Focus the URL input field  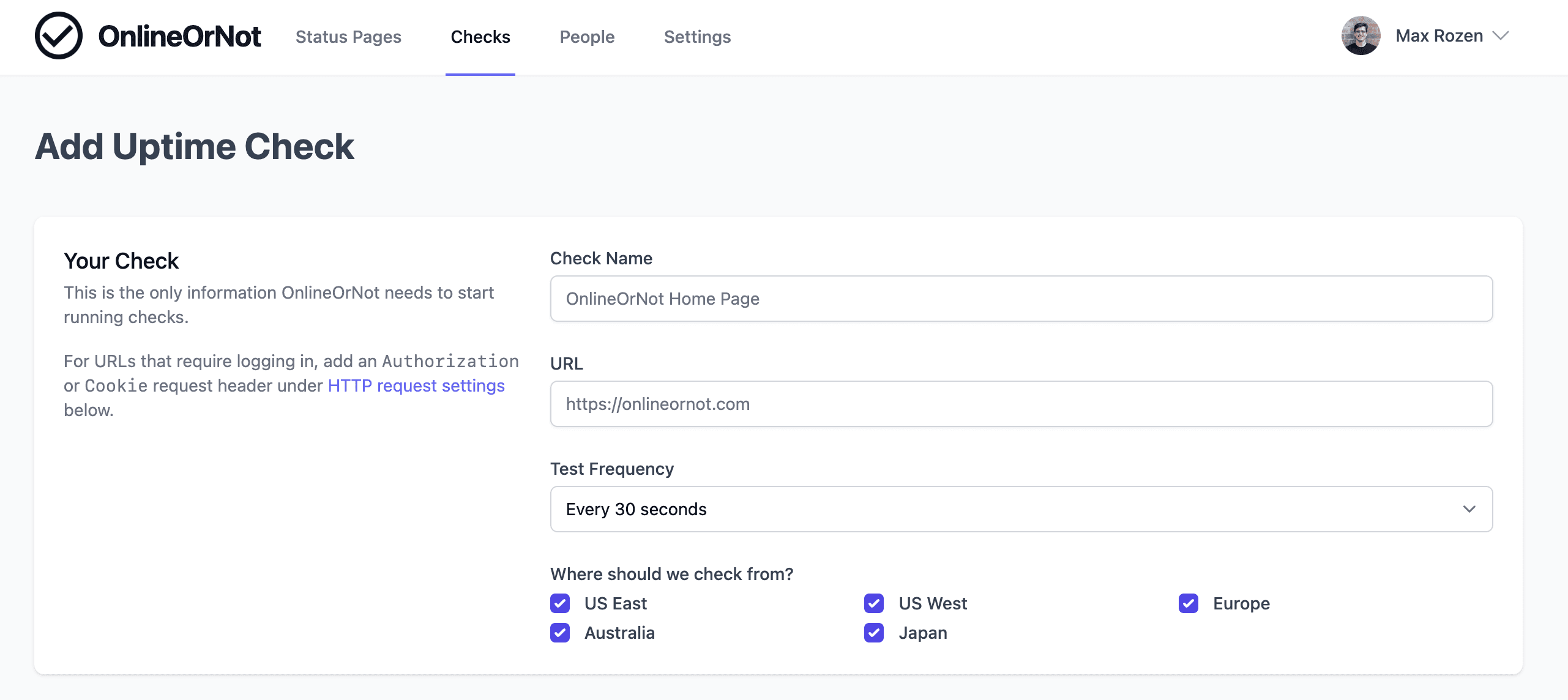coord(1021,404)
